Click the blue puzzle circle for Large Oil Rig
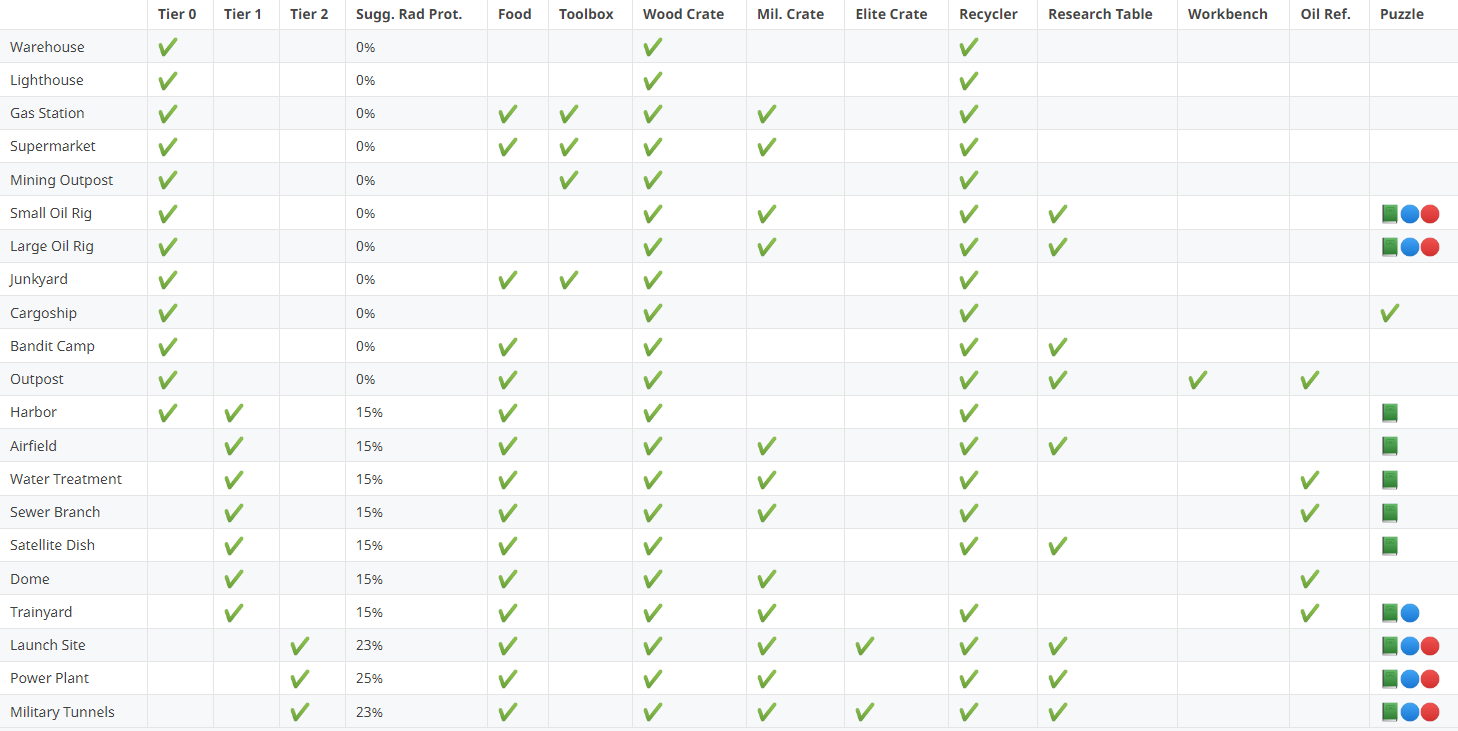 coord(1410,247)
